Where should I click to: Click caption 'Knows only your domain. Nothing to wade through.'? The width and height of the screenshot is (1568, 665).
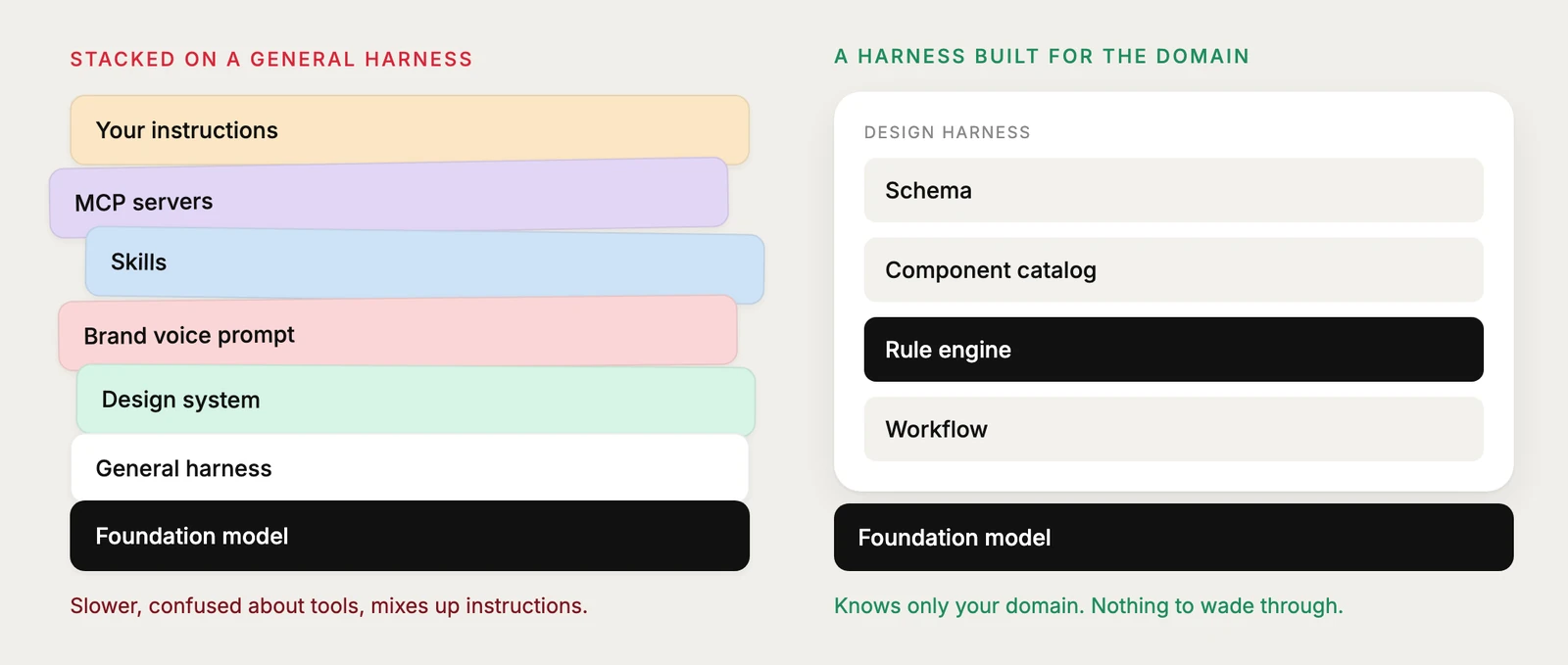click(x=1089, y=605)
